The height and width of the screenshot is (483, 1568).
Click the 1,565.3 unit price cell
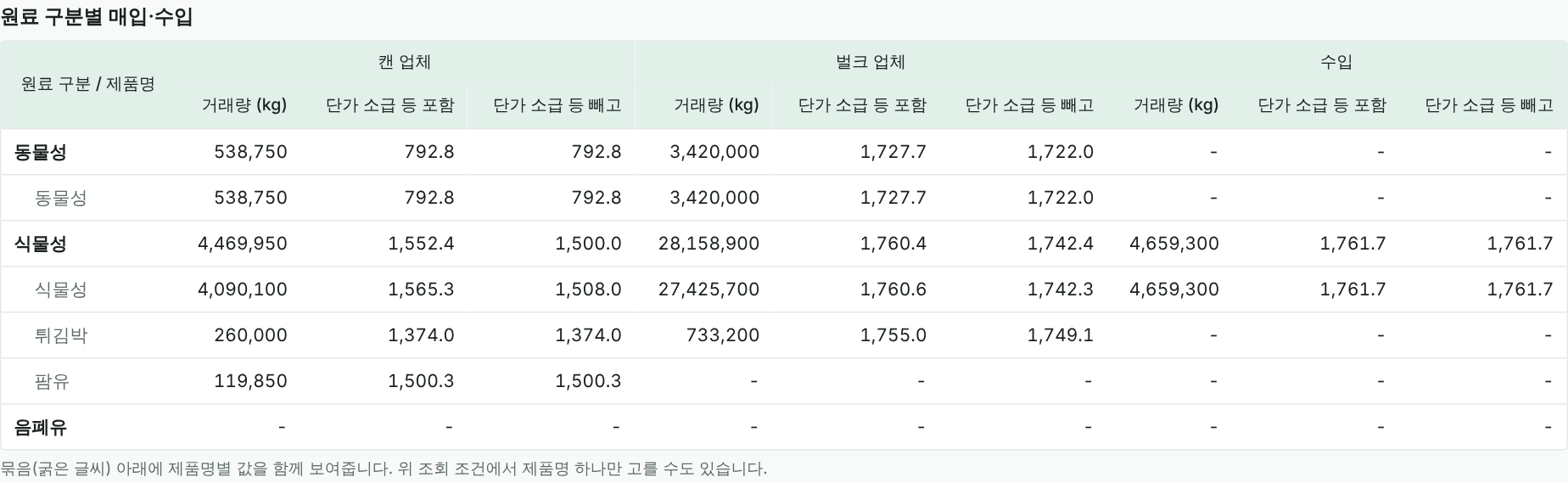(421, 289)
